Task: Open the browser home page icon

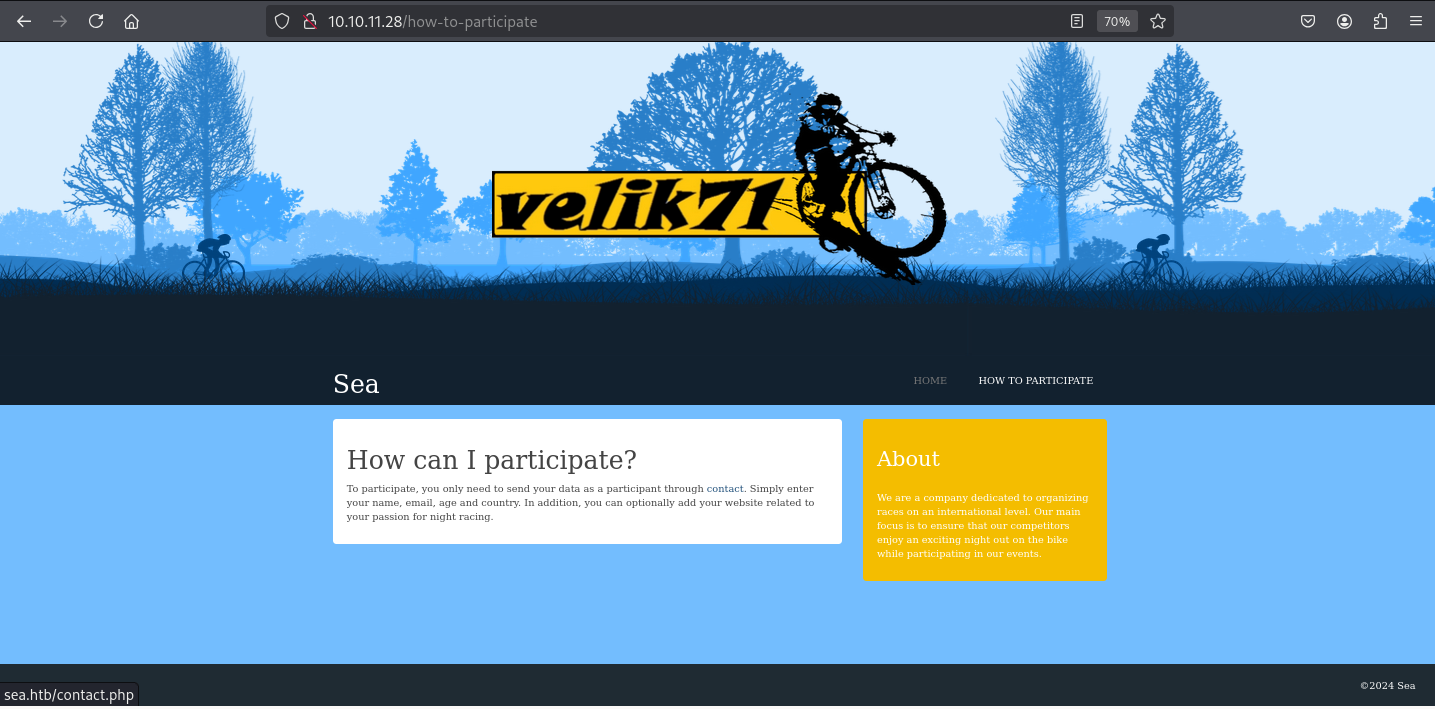Action: (132, 21)
